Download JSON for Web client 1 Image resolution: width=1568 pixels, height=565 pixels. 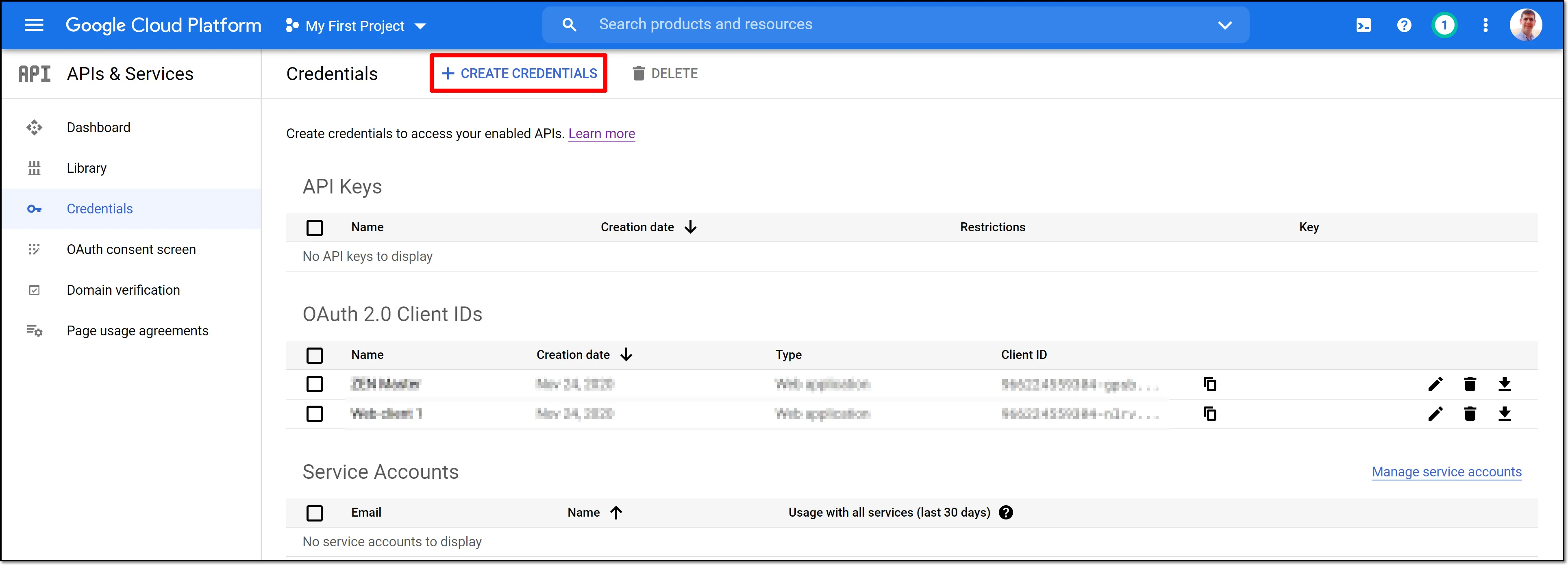point(1504,414)
